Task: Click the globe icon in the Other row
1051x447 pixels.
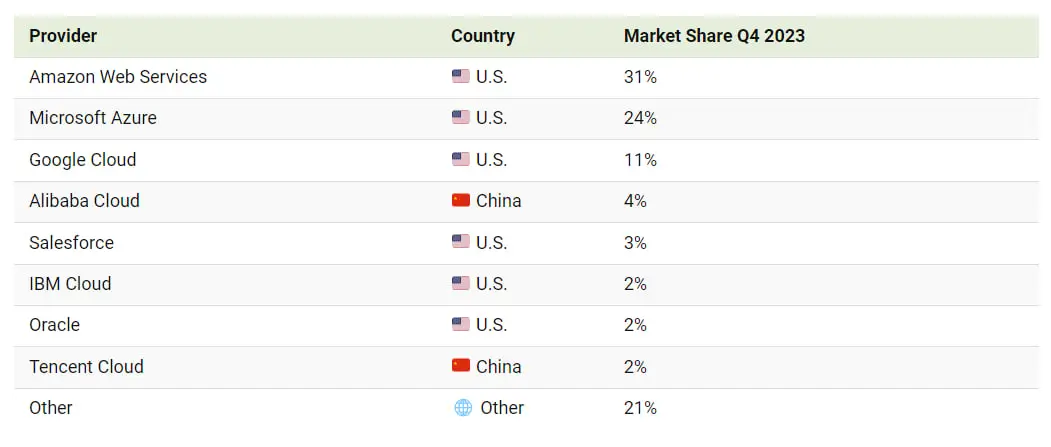Action: coord(463,407)
